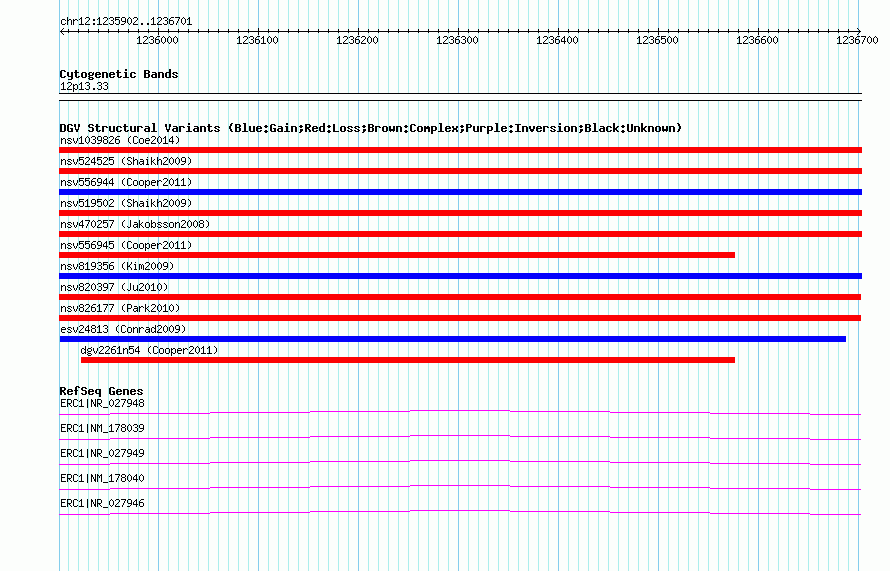Click ruler position 1236600

pyautogui.click(x=757, y=40)
